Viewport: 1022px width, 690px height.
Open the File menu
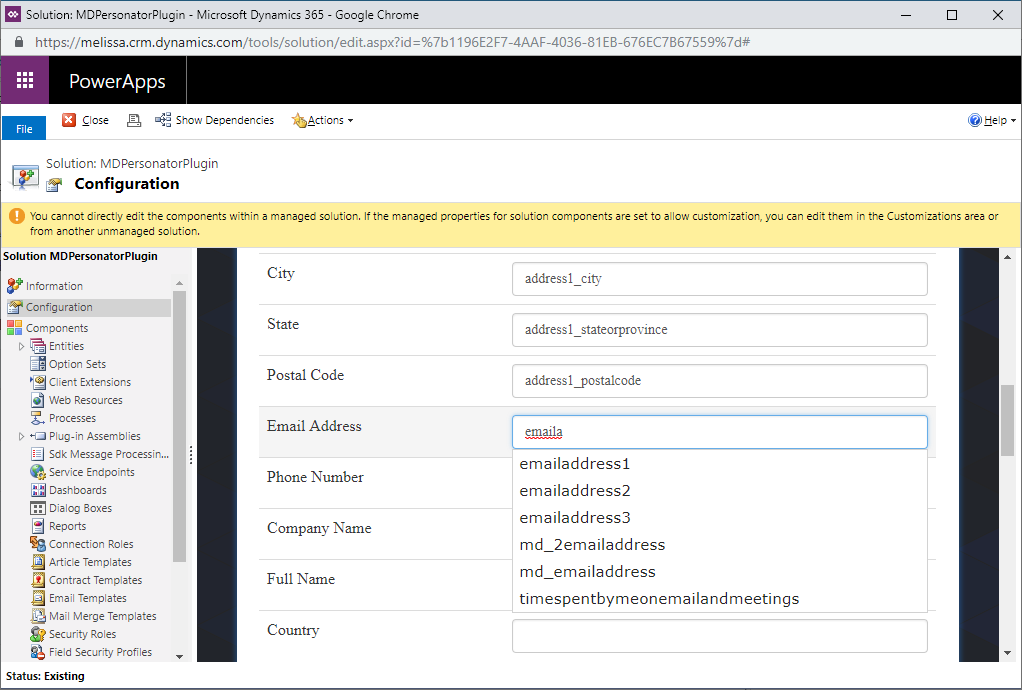tap(24, 129)
